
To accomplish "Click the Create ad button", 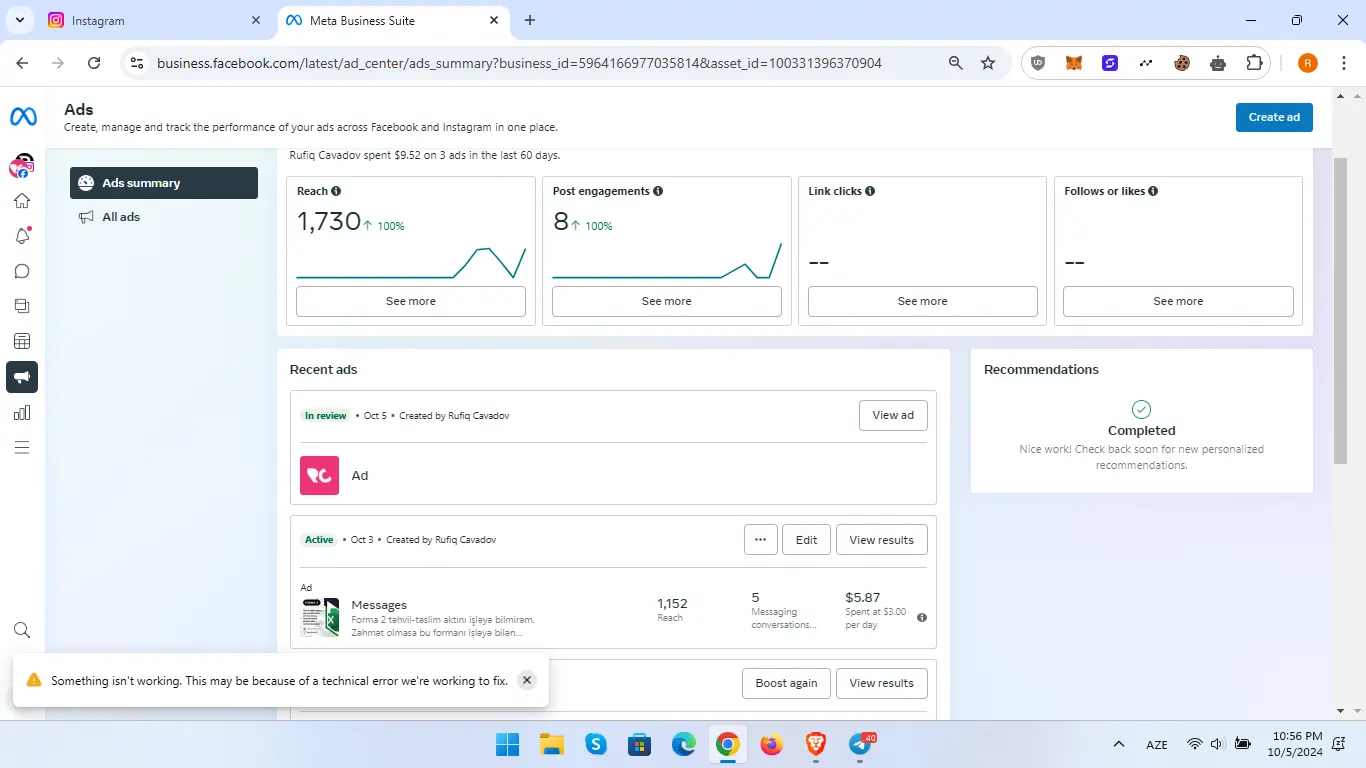I will [x=1274, y=117].
